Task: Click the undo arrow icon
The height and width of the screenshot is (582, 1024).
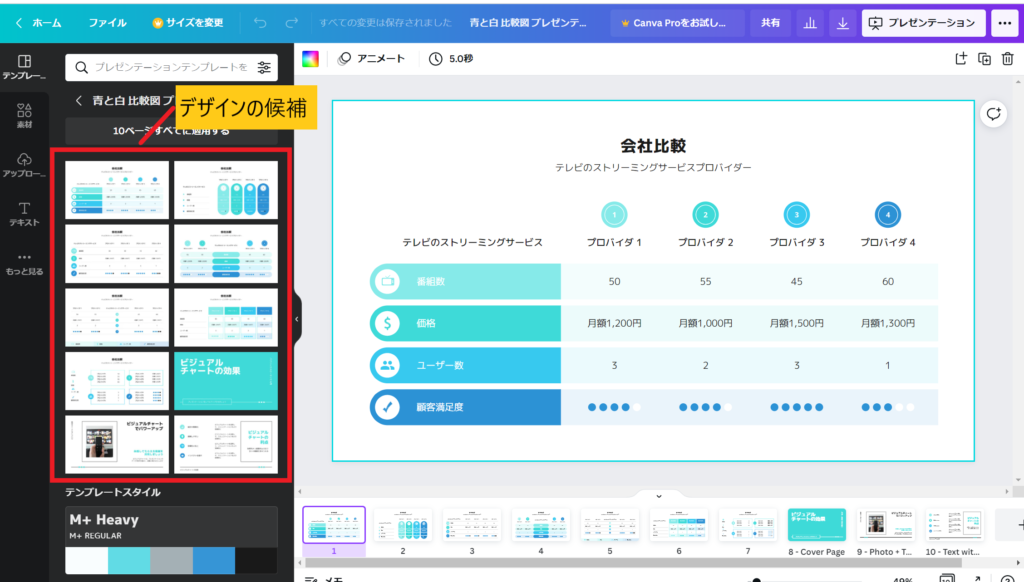Action: tap(260, 22)
